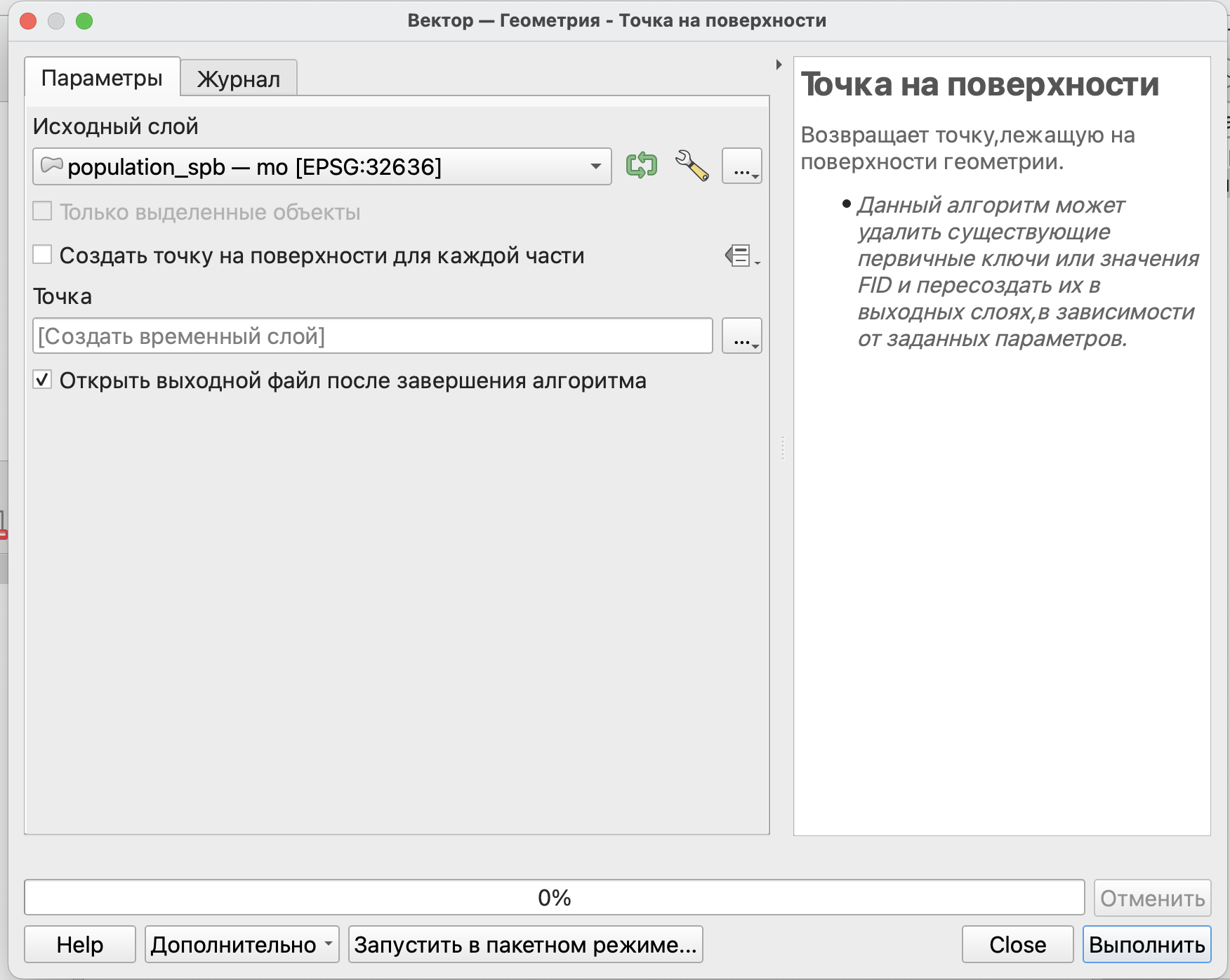Screen dimensions: 1230x980
Task: Click the 0% progress bar
Action: point(554,898)
